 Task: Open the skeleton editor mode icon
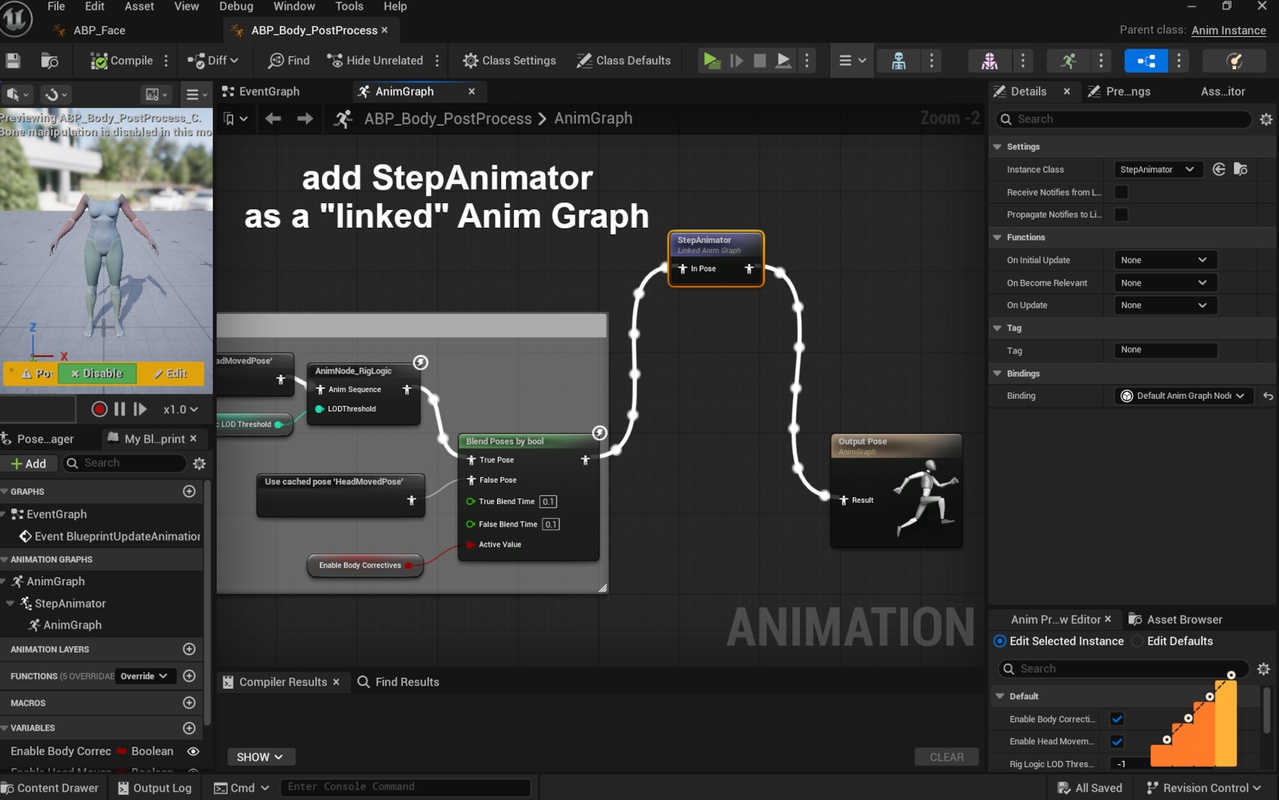tap(899, 61)
